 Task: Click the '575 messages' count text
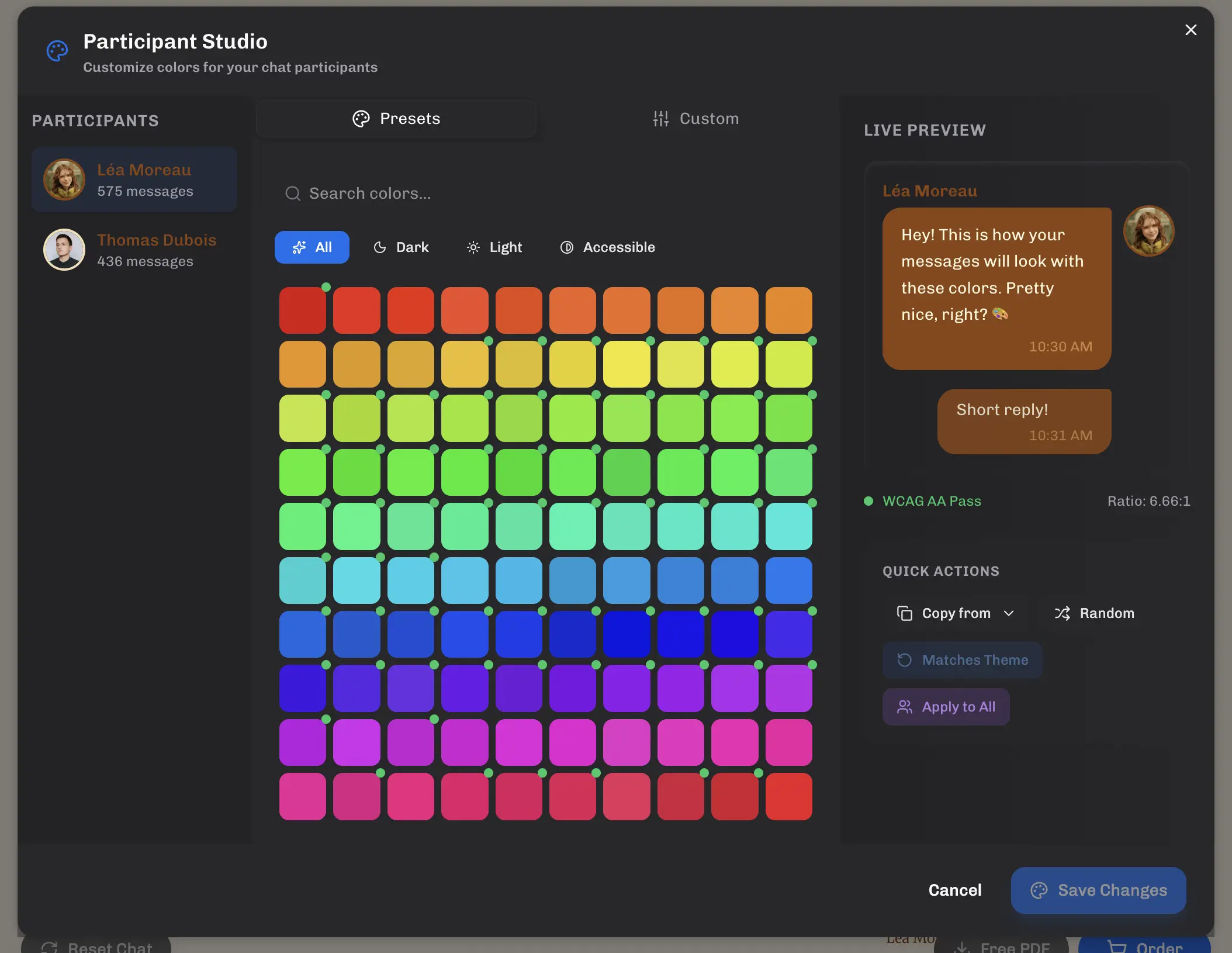click(145, 191)
